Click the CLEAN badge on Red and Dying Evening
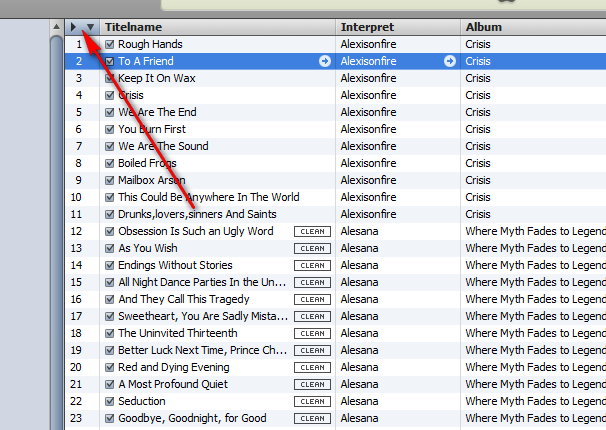This screenshot has width=606, height=430. (312, 367)
